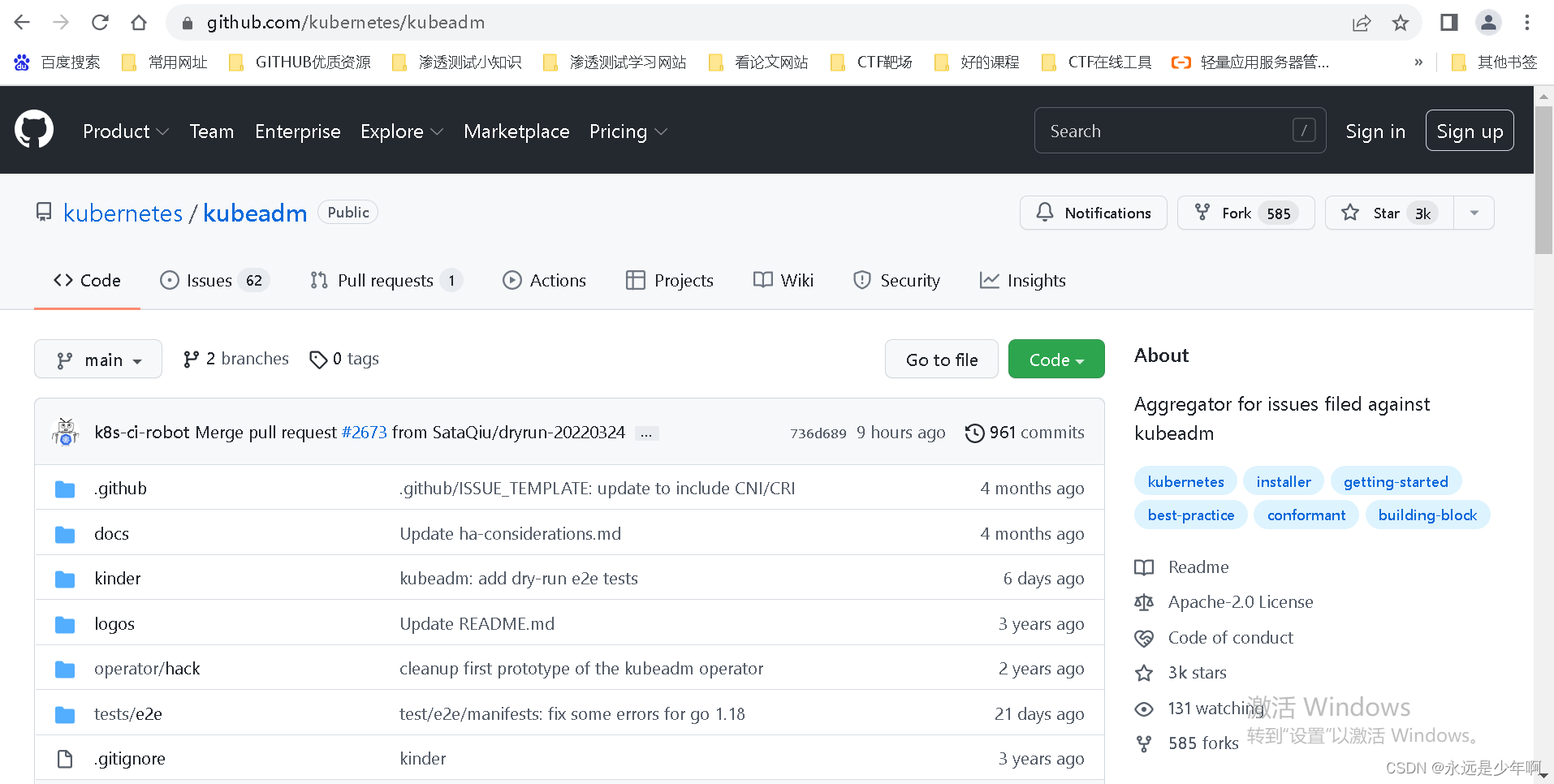1554x784 pixels.
Task: Switch to the Actions tab
Action: pos(545,280)
